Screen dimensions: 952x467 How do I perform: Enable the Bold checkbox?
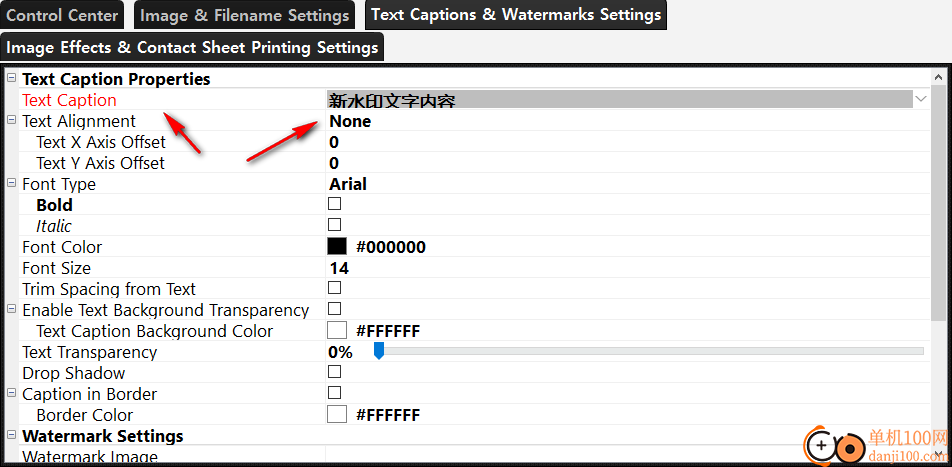335,204
